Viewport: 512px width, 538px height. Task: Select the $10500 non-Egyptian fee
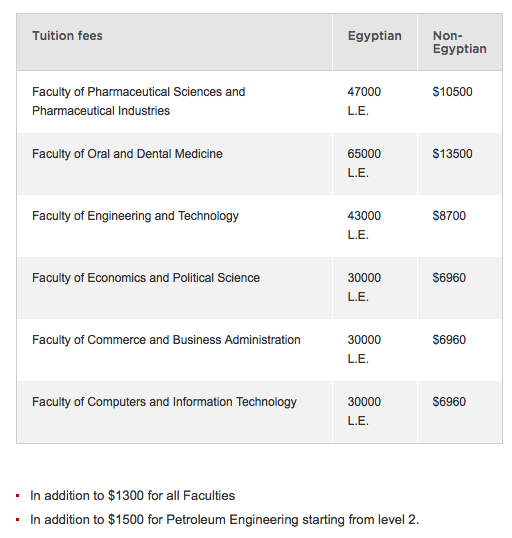[x=452, y=92]
